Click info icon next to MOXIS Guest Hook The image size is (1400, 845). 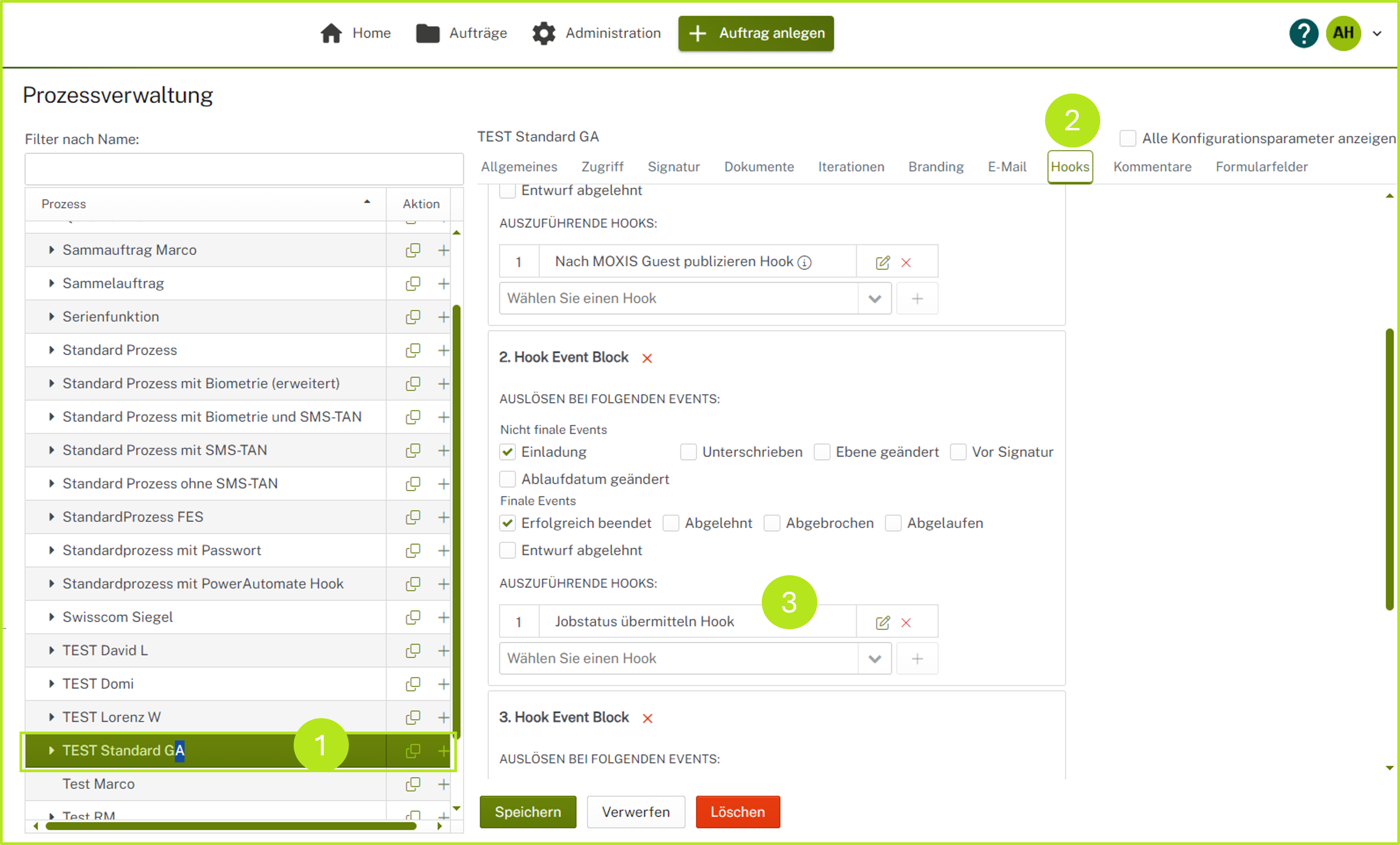pos(805,263)
